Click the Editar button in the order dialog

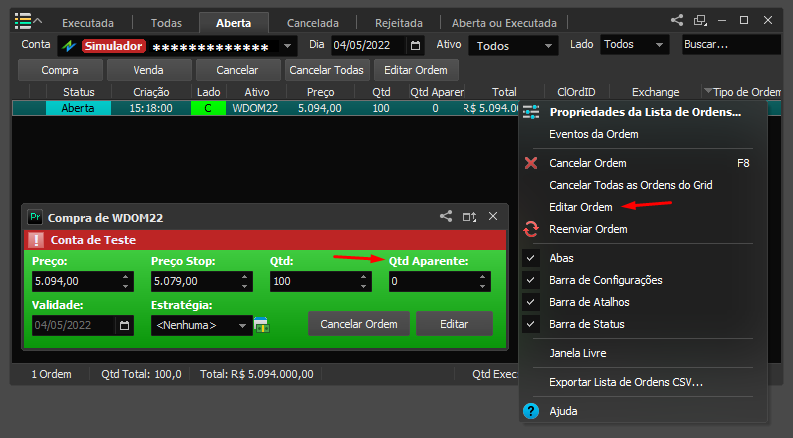point(454,324)
